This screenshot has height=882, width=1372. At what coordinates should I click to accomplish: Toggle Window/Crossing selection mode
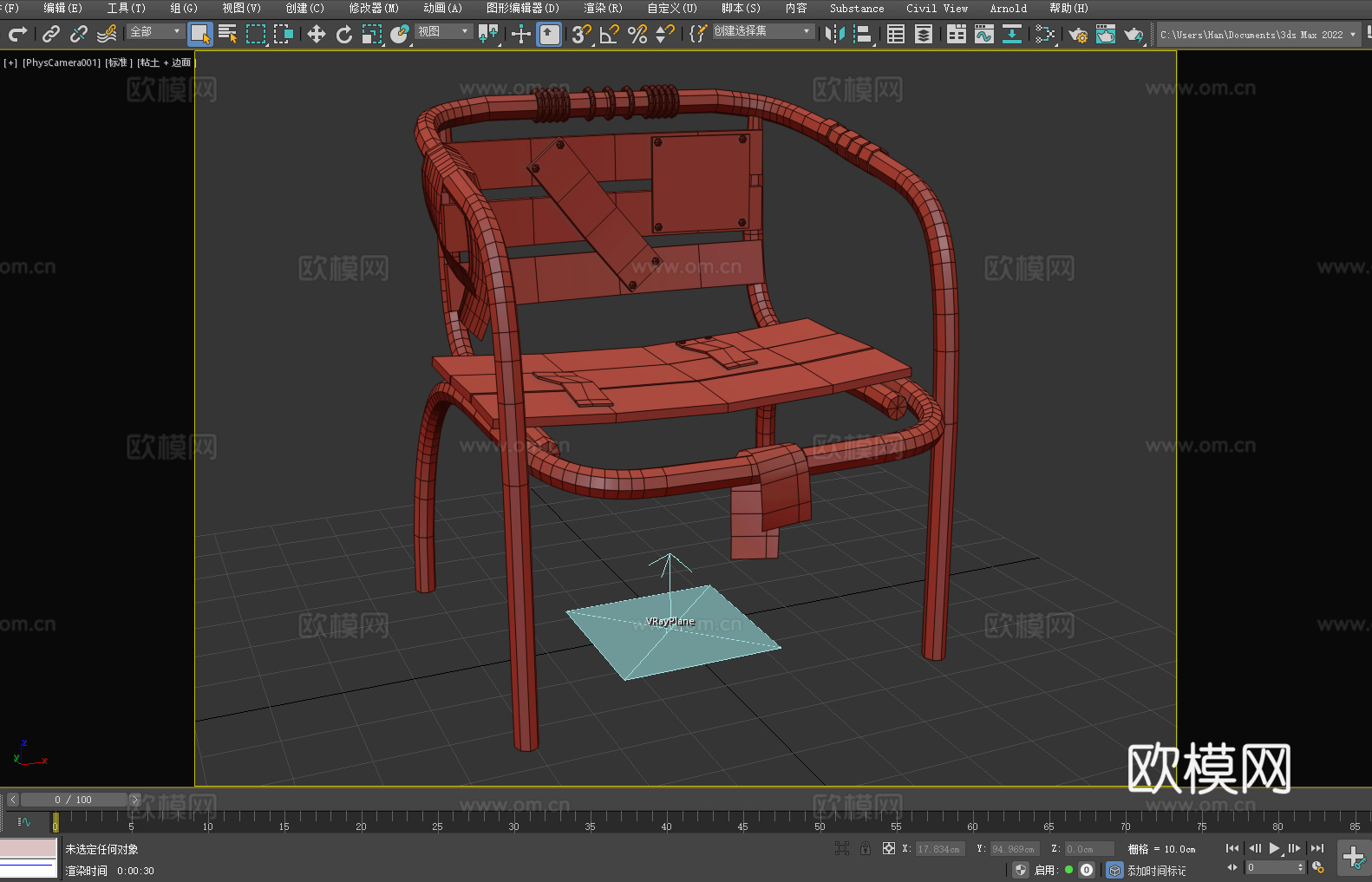(284, 34)
